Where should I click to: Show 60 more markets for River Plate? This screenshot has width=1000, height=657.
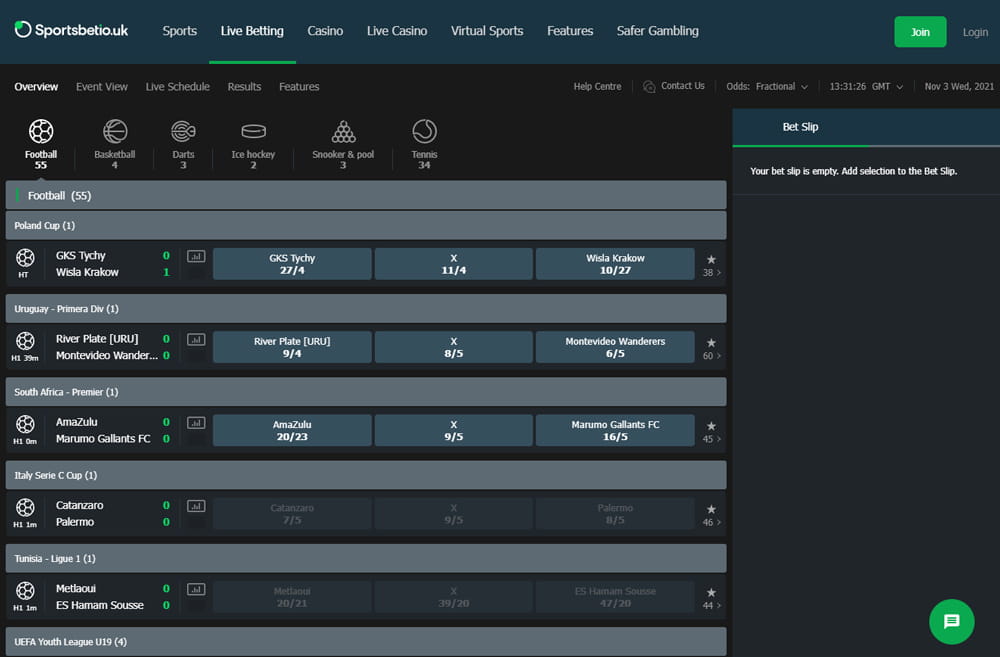click(712, 356)
